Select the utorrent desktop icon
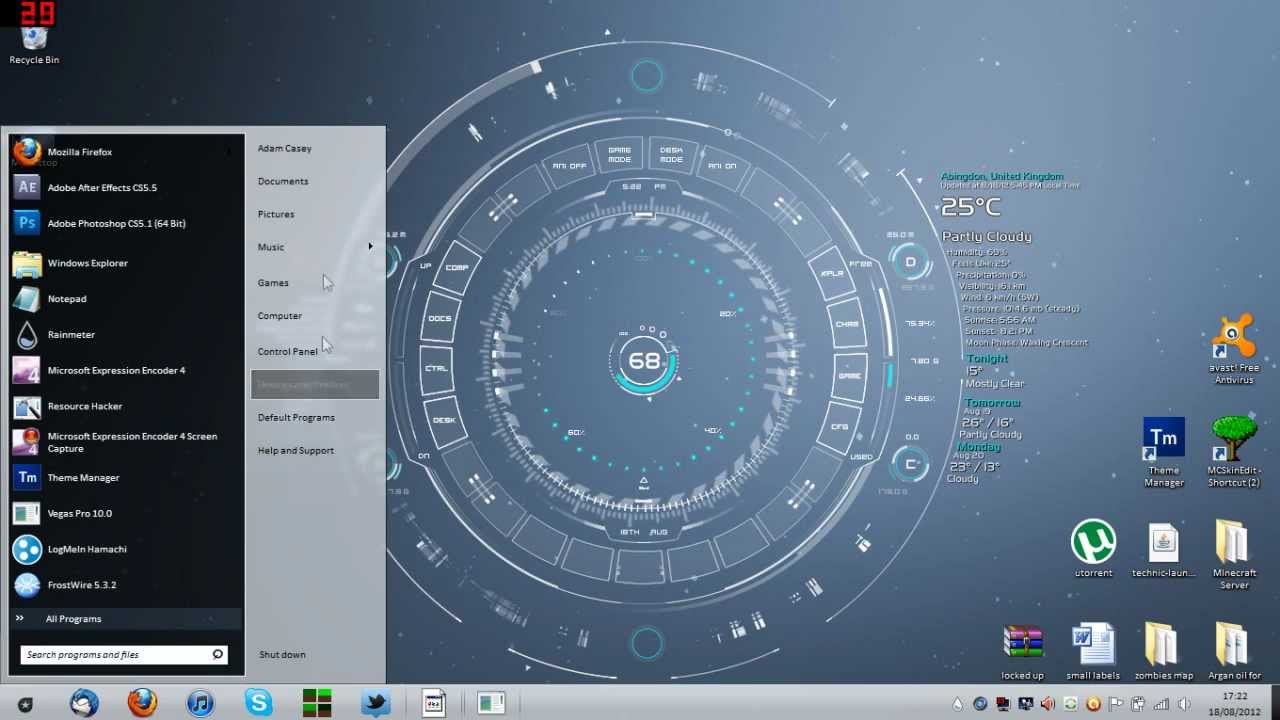The image size is (1280, 720). (x=1093, y=548)
